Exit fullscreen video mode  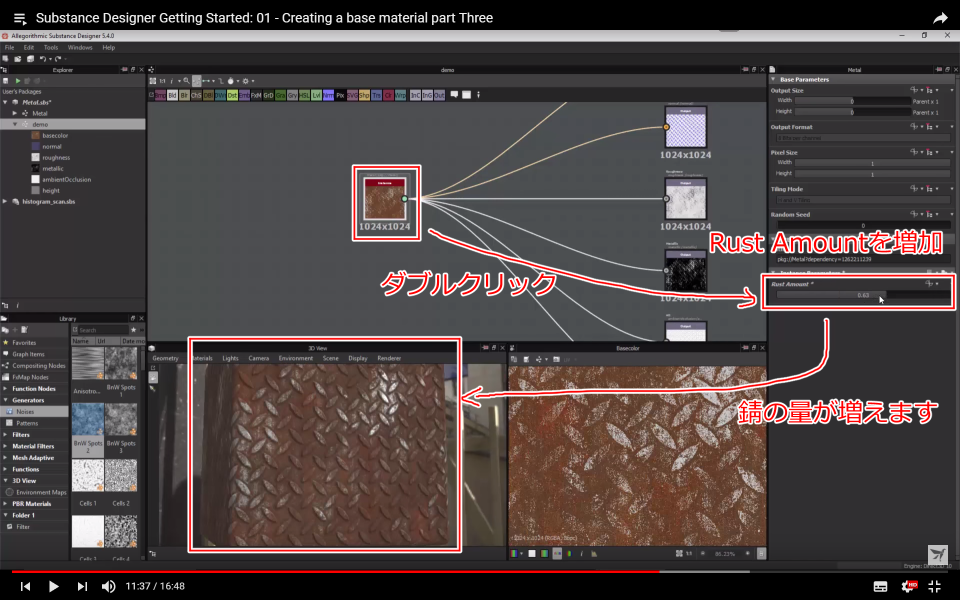(x=935, y=586)
